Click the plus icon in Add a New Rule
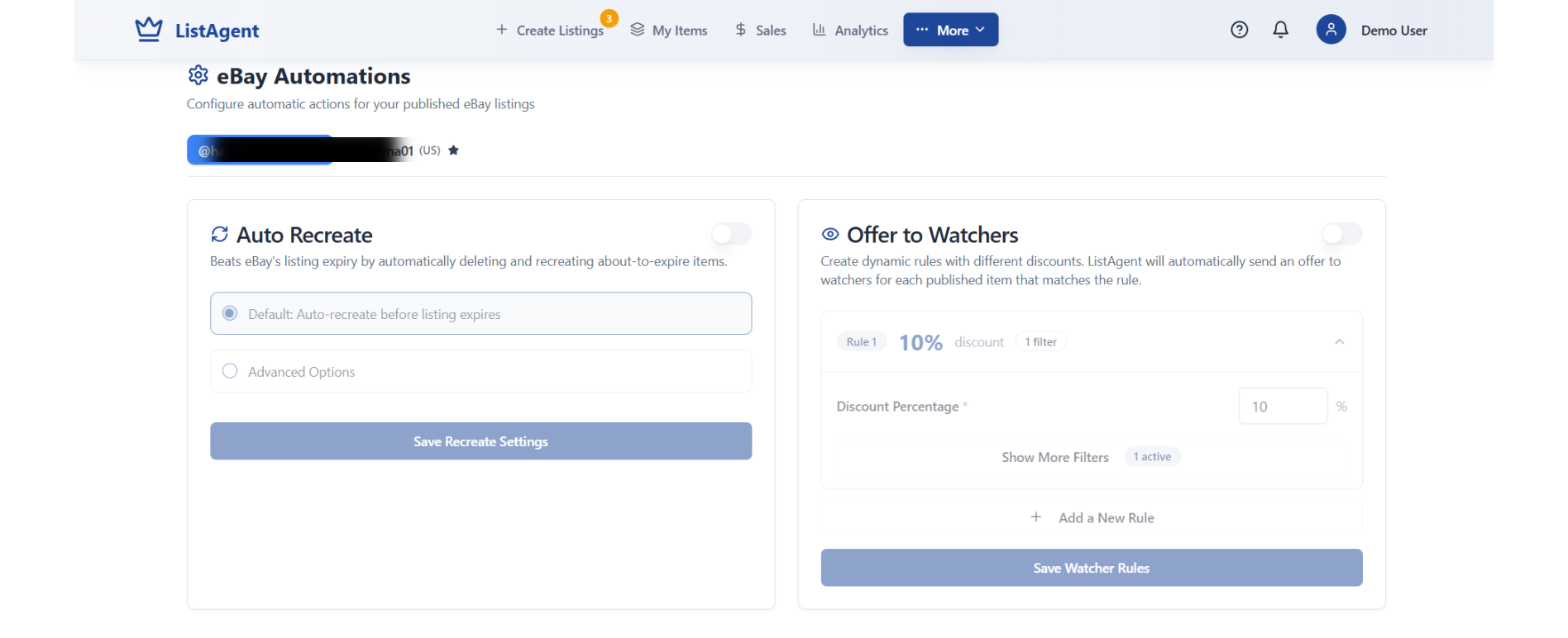Viewport: 1568px width, 638px height. (x=1035, y=517)
